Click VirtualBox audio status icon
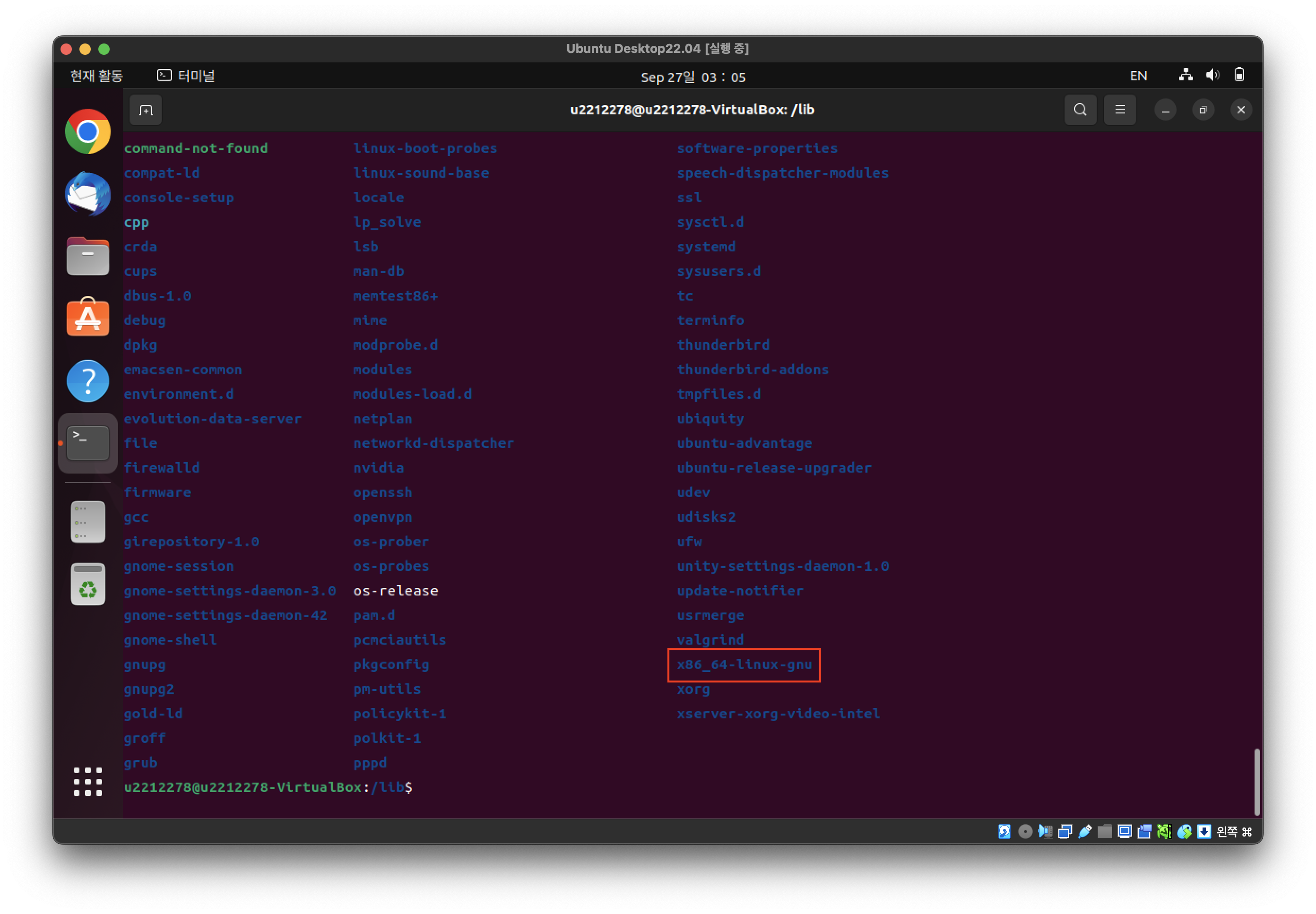Image resolution: width=1316 pixels, height=914 pixels. 1045,832
